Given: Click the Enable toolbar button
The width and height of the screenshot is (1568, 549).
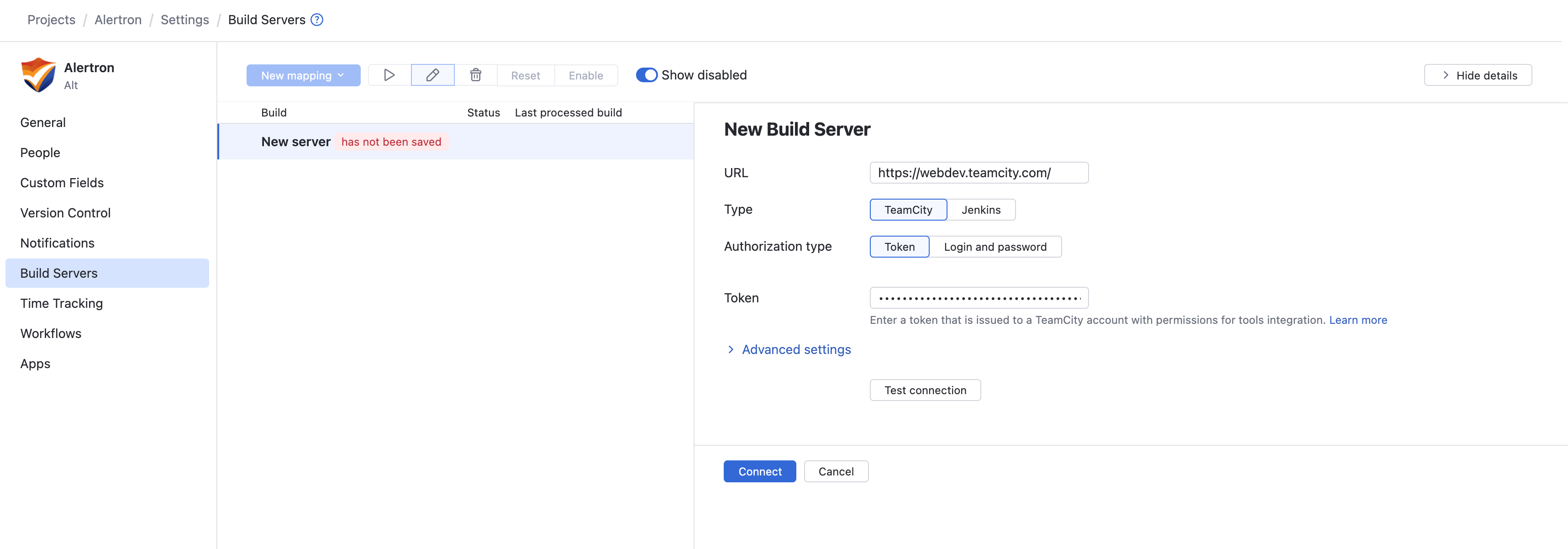Looking at the screenshot, I should (585, 75).
